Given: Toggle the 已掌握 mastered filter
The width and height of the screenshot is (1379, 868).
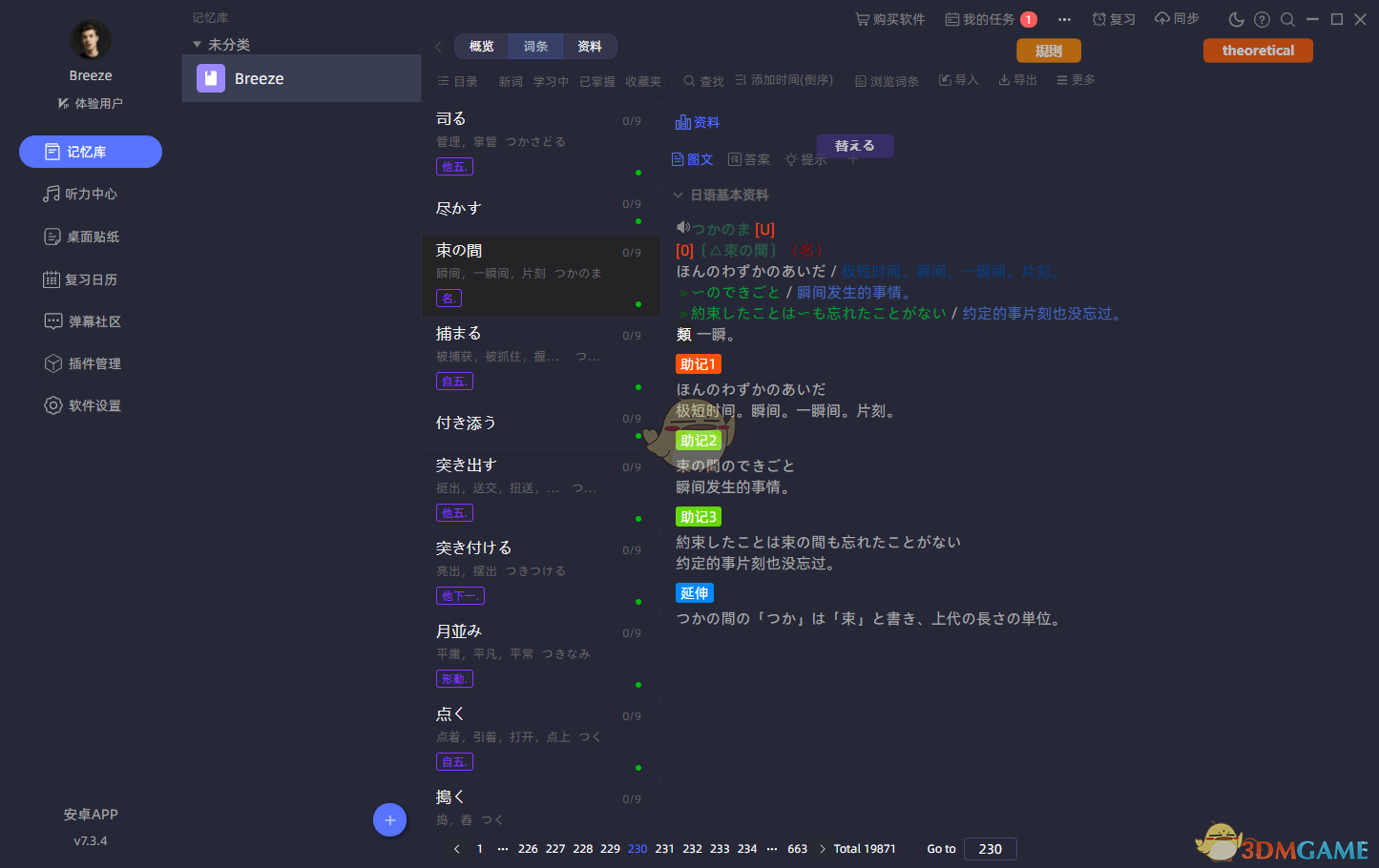Looking at the screenshot, I should click(596, 81).
